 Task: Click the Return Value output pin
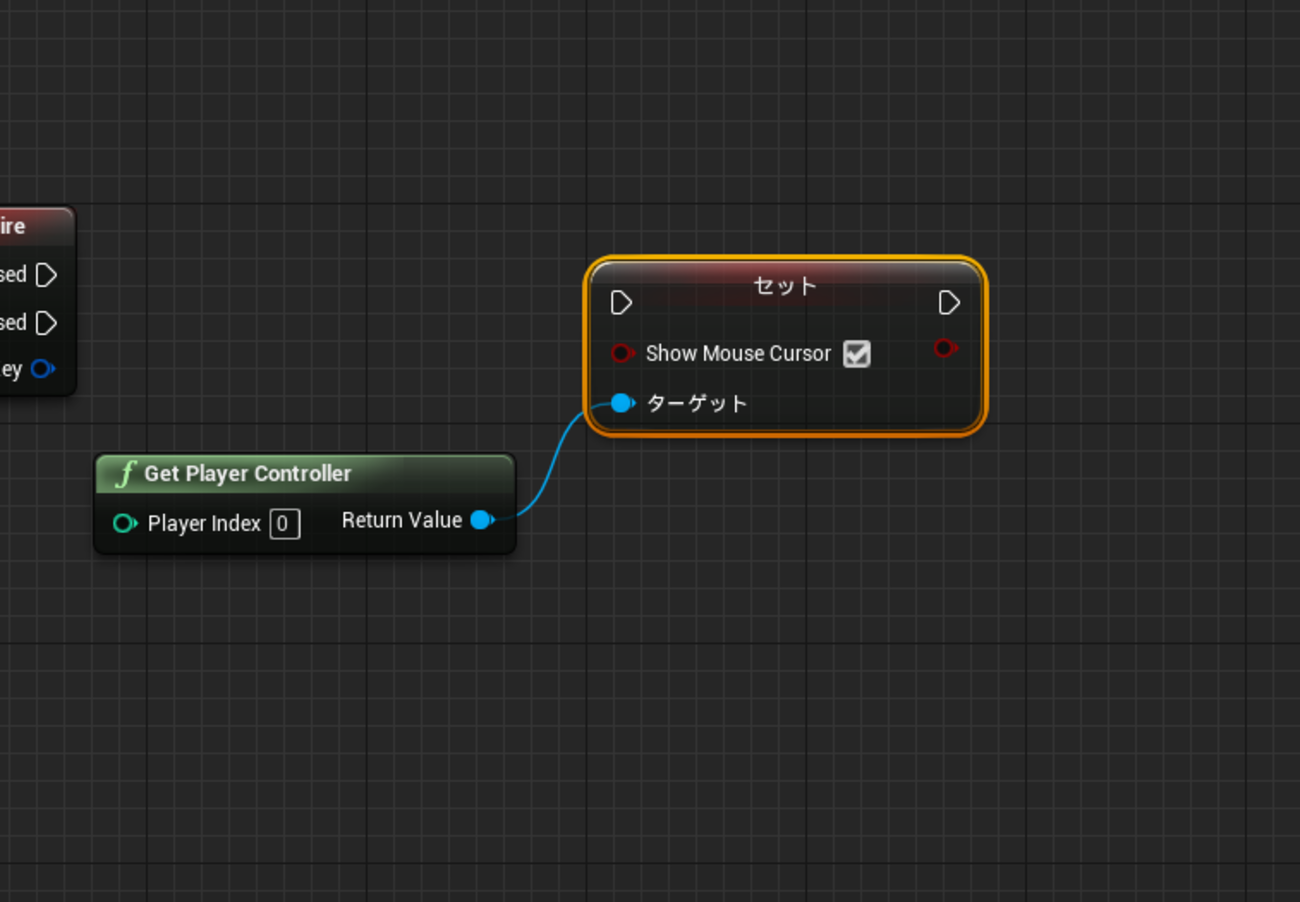pyautogui.click(x=482, y=520)
